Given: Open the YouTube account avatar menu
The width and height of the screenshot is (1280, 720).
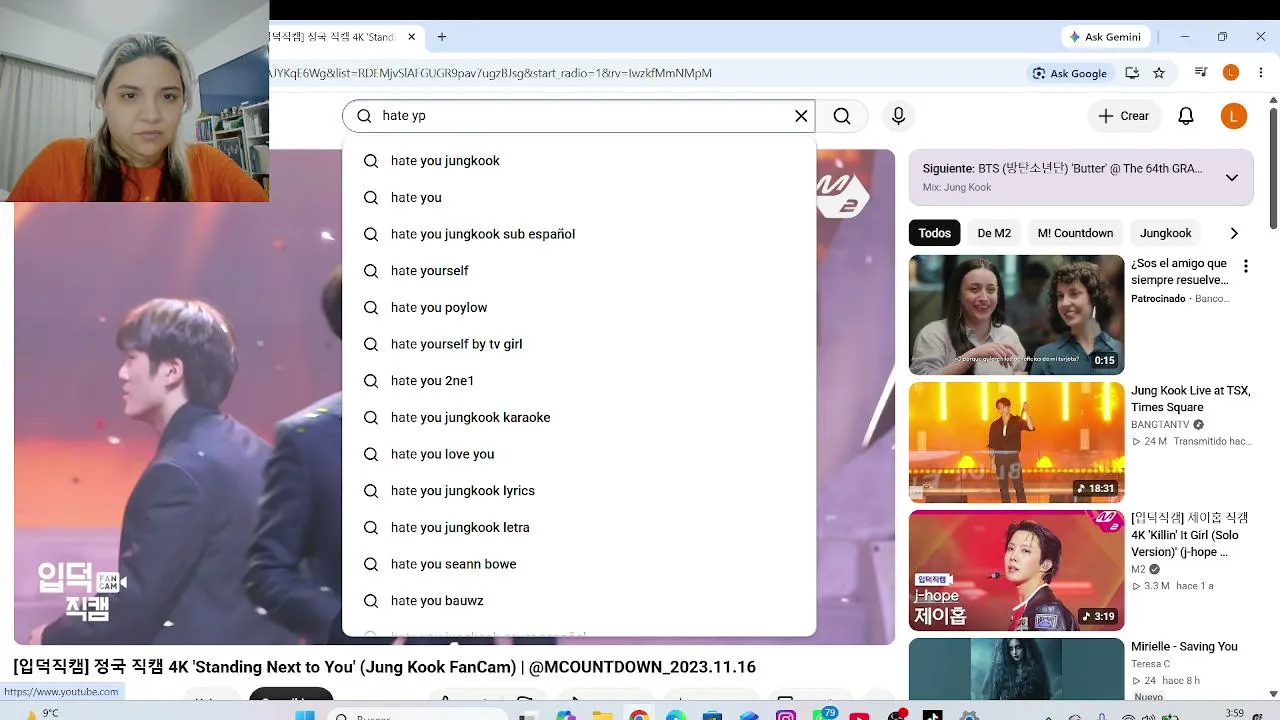Looking at the screenshot, I should click(x=1234, y=116).
